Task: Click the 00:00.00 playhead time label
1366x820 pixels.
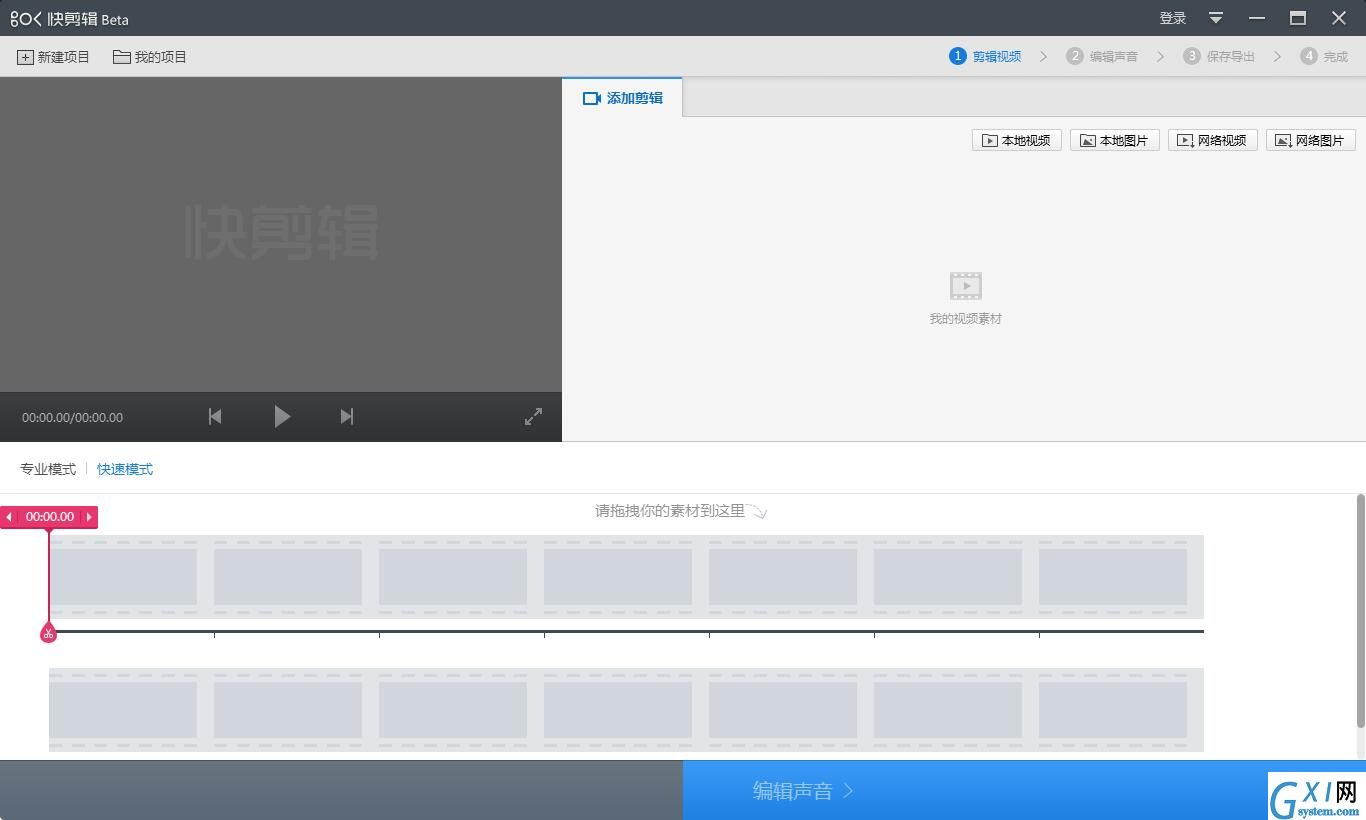Action: (x=50, y=517)
